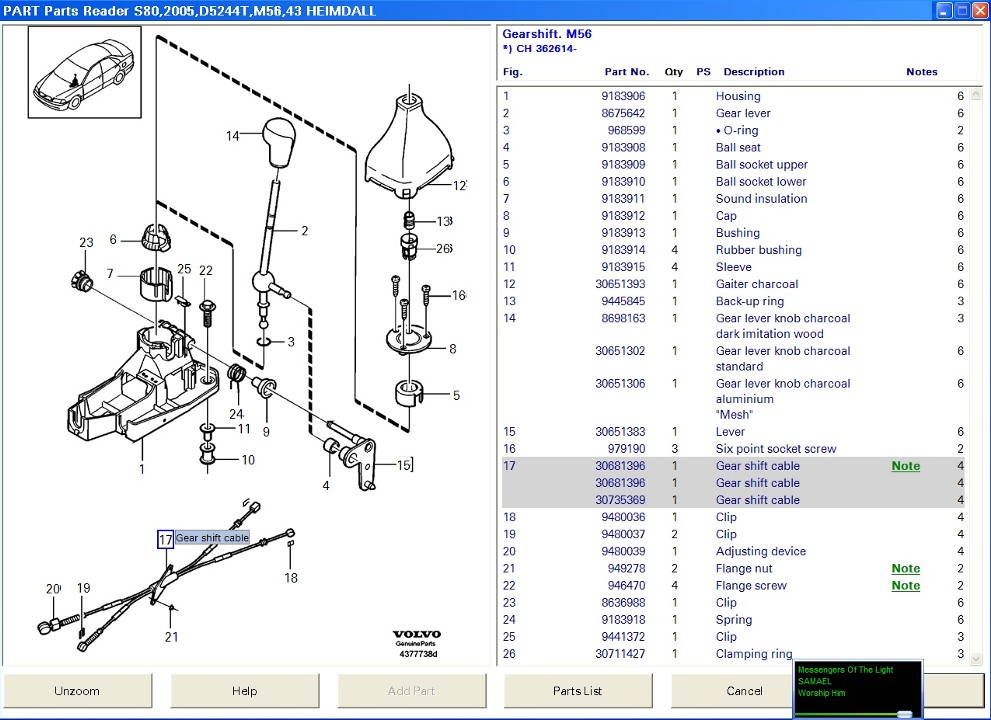Select the Ball socket upper row
Screen dimensions: 991x720
pos(733,164)
